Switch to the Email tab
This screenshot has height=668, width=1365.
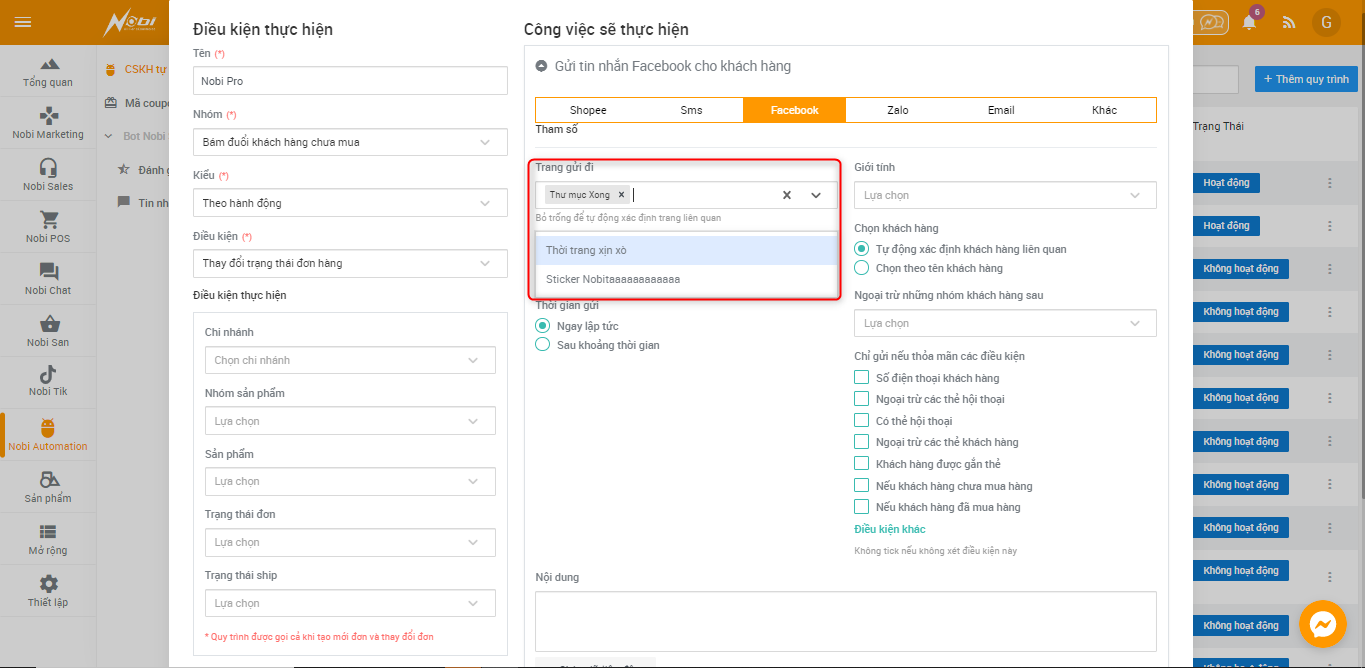[1001, 110]
